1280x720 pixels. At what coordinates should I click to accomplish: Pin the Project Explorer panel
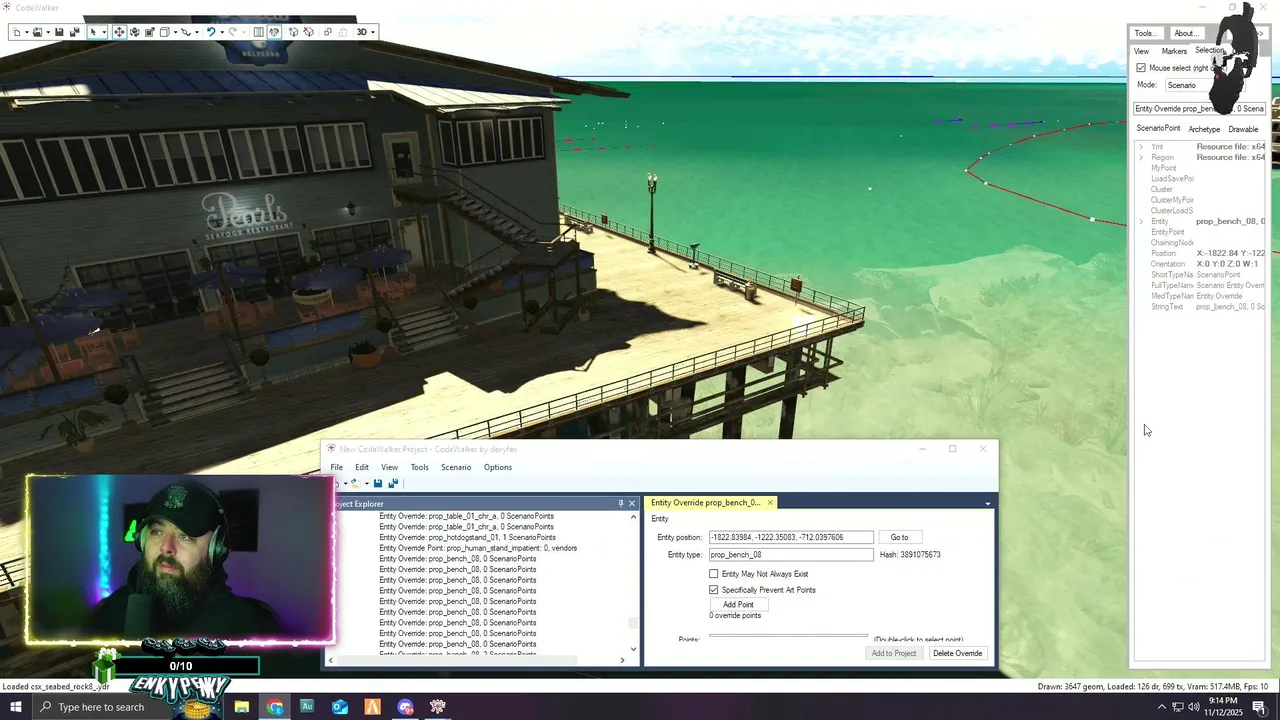620,503
